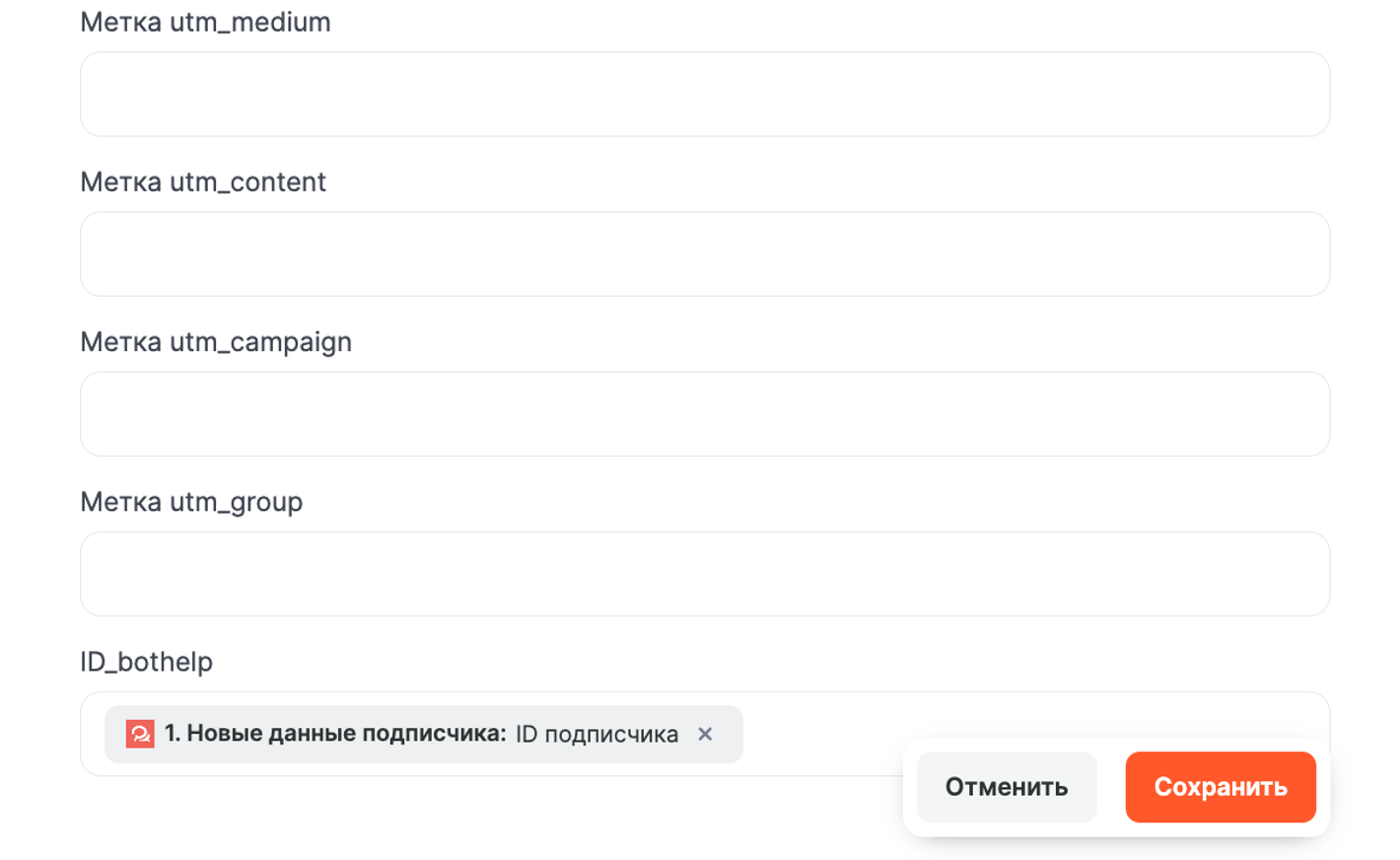
Task: Click the Отменить button
Action: 1007,787
